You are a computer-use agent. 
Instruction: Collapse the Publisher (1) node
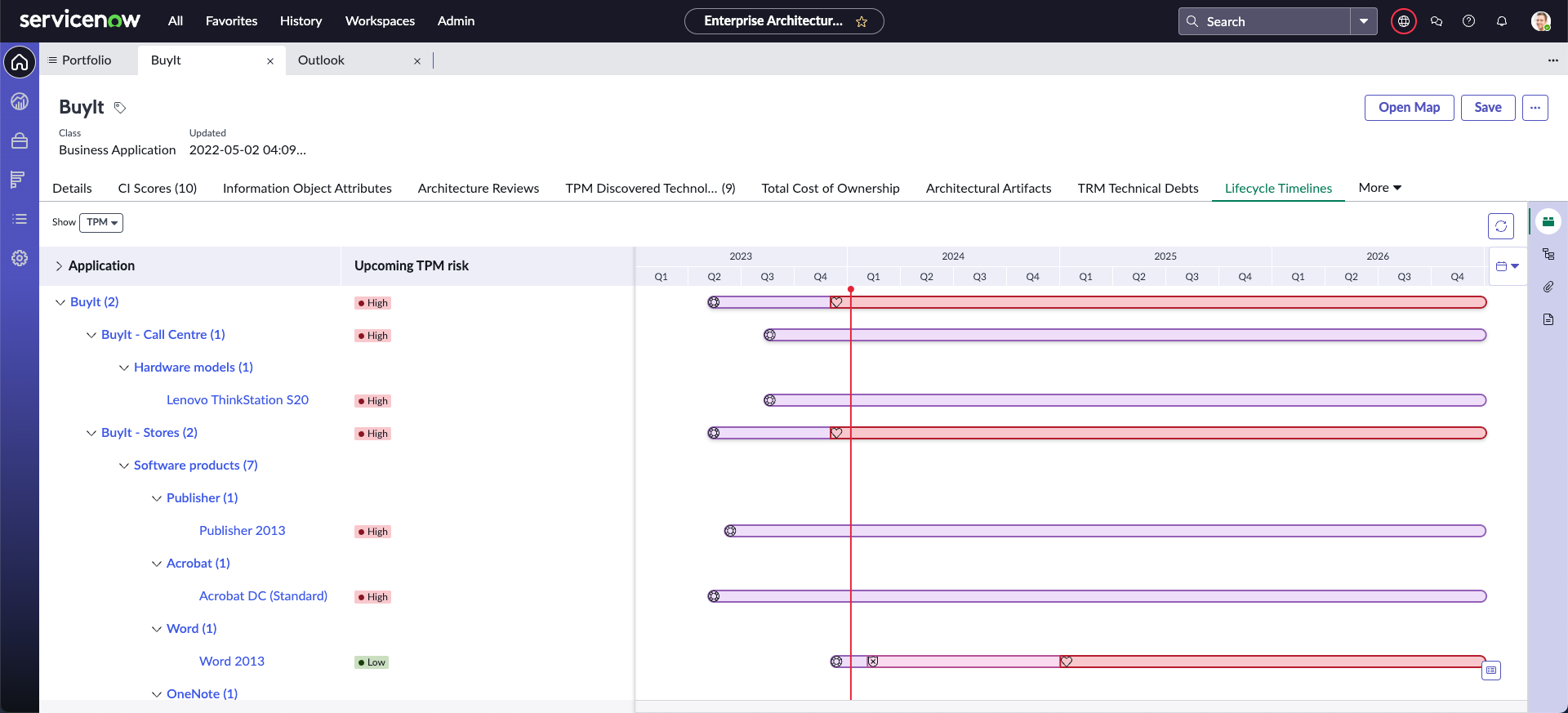(x=157, y=498)
